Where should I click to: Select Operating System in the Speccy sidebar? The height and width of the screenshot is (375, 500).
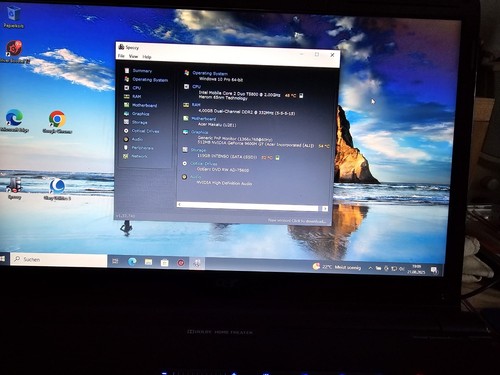(150, 80)
